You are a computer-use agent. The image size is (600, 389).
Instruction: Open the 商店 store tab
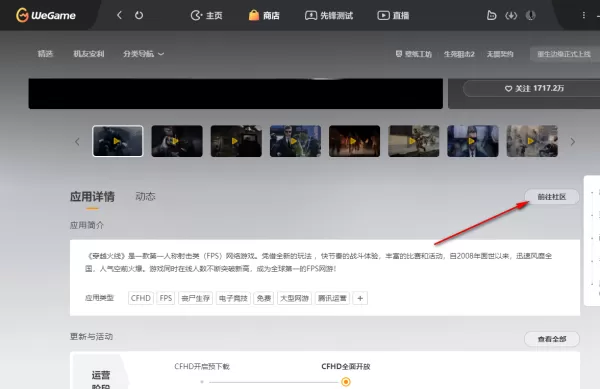pos(264,15)
